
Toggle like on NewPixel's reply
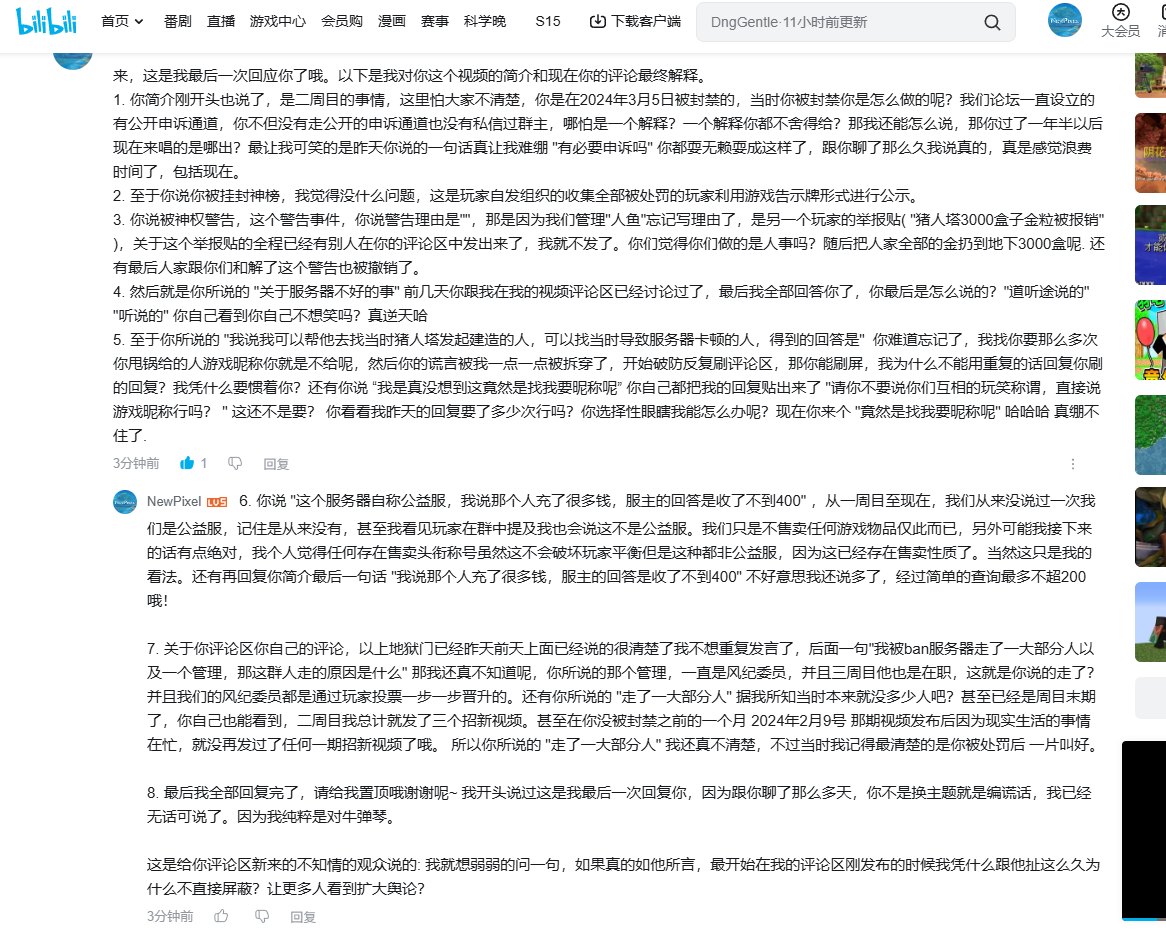tap(221, 916)
